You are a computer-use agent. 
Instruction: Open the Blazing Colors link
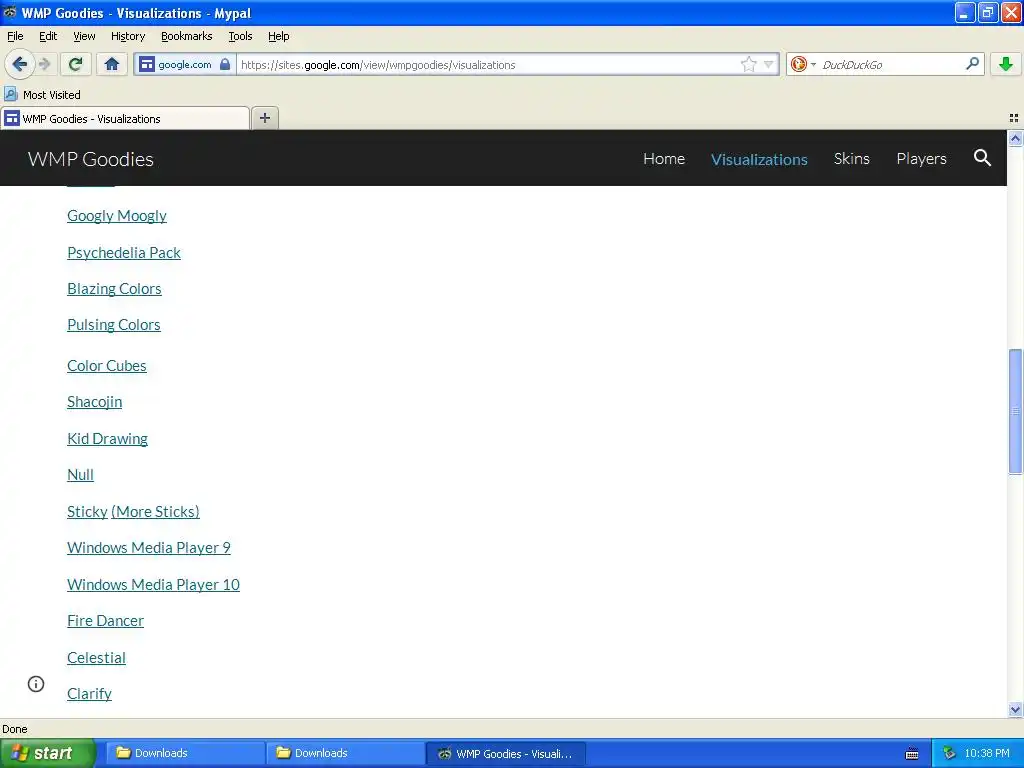114,289
